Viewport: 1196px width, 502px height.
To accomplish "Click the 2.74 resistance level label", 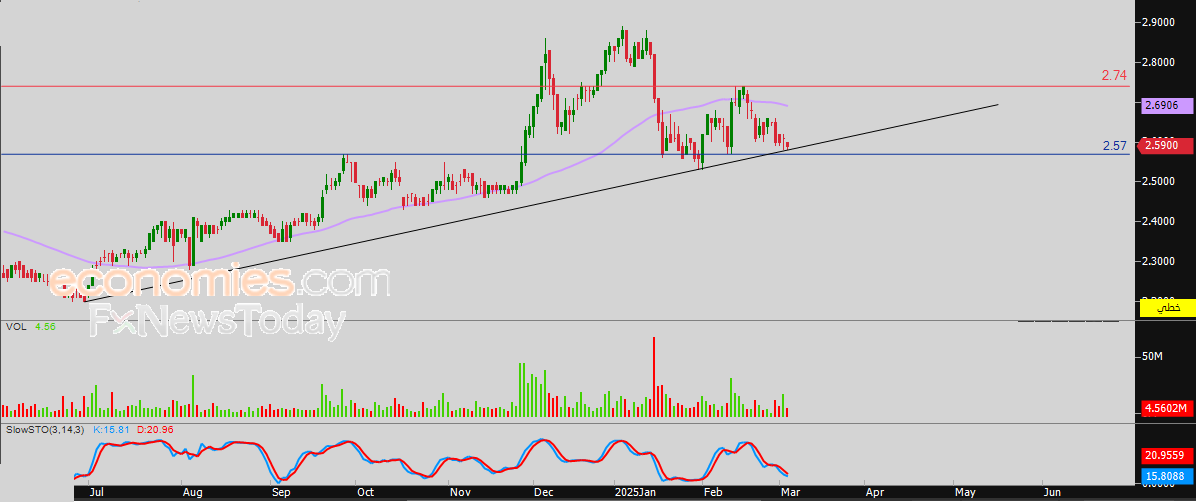I will [1114, 76].
